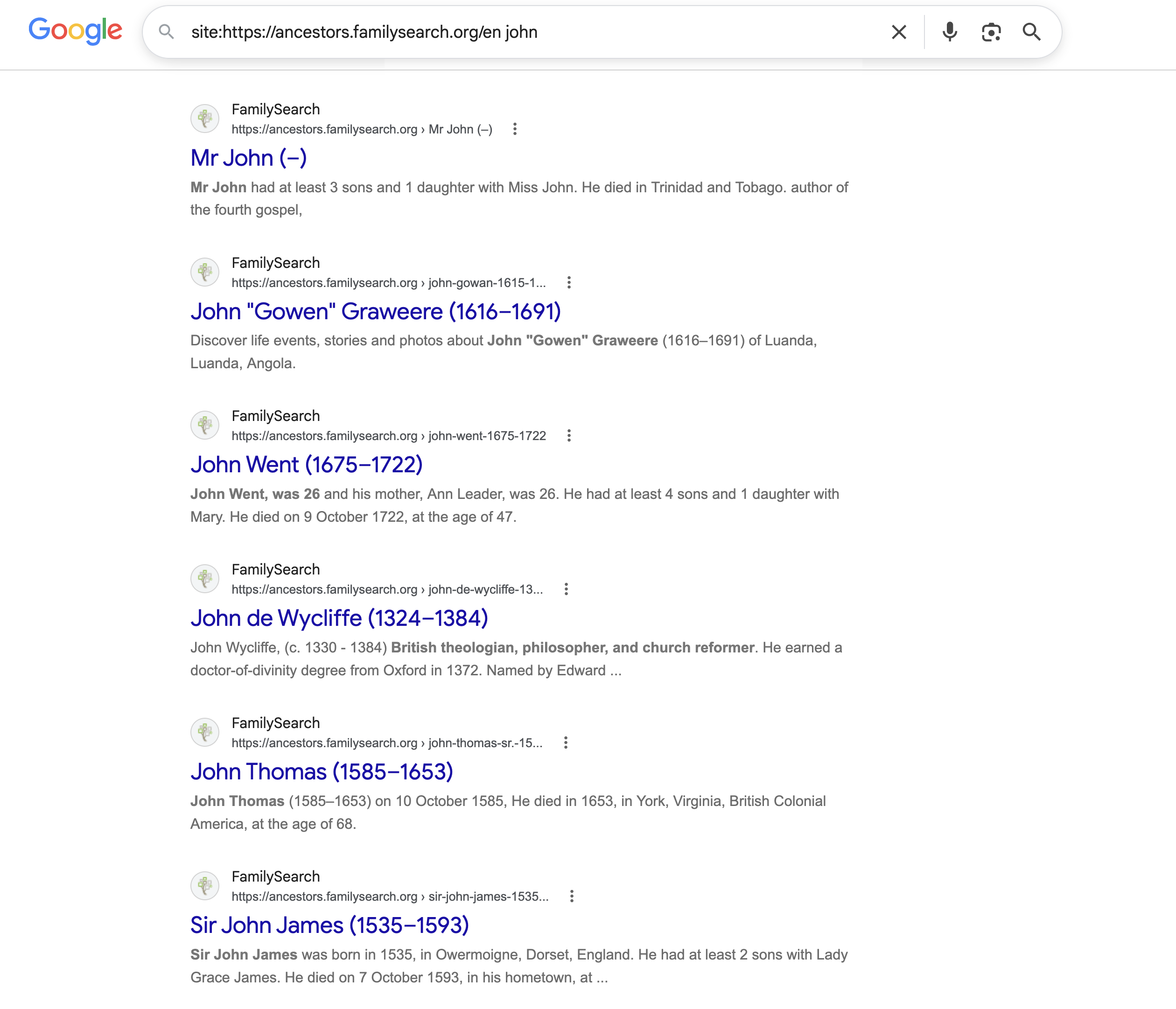The height and width of the screenshot is (1009, 1176).
Task: Click FamilySearch favicon beside Gowen Graweere result
Action: coord(205,272)
